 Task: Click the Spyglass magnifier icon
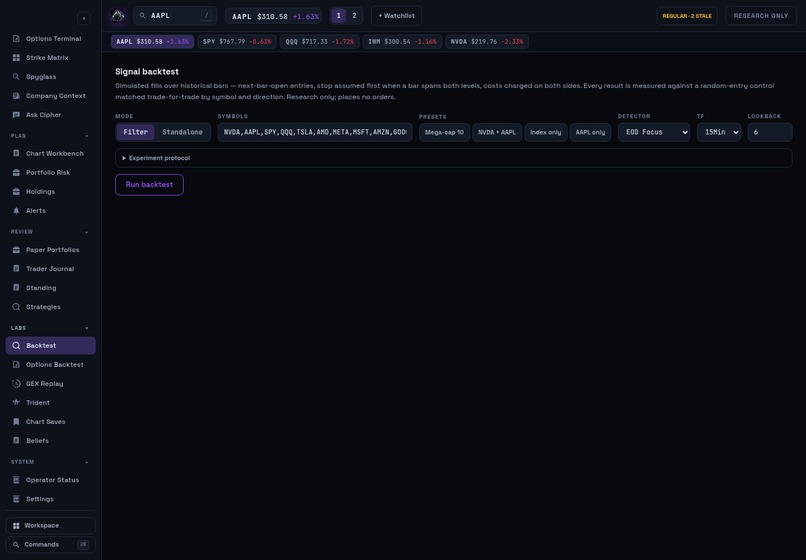tap(16, 77)
